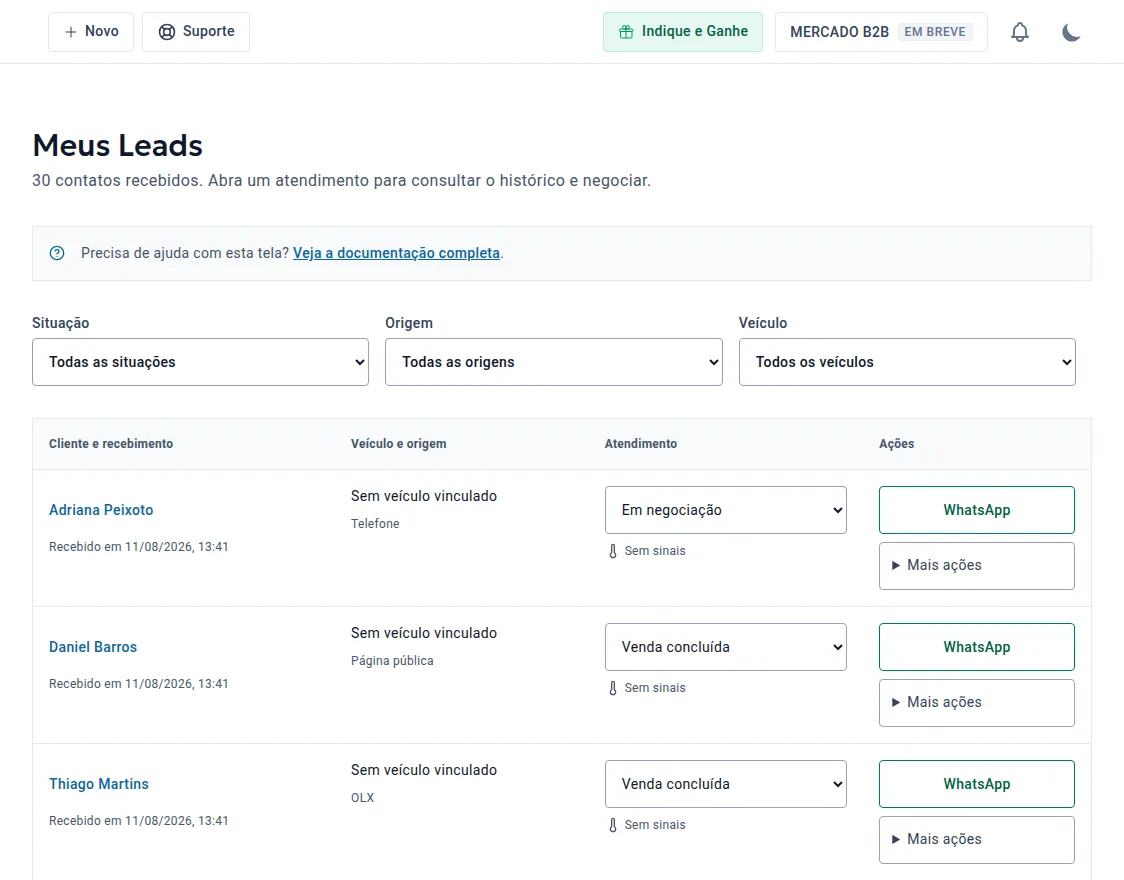This screenshot has height=880, width=1124.
Task: Click Cliente e recebimento column header
Action: pyautogui.click(x=111, y=444)
